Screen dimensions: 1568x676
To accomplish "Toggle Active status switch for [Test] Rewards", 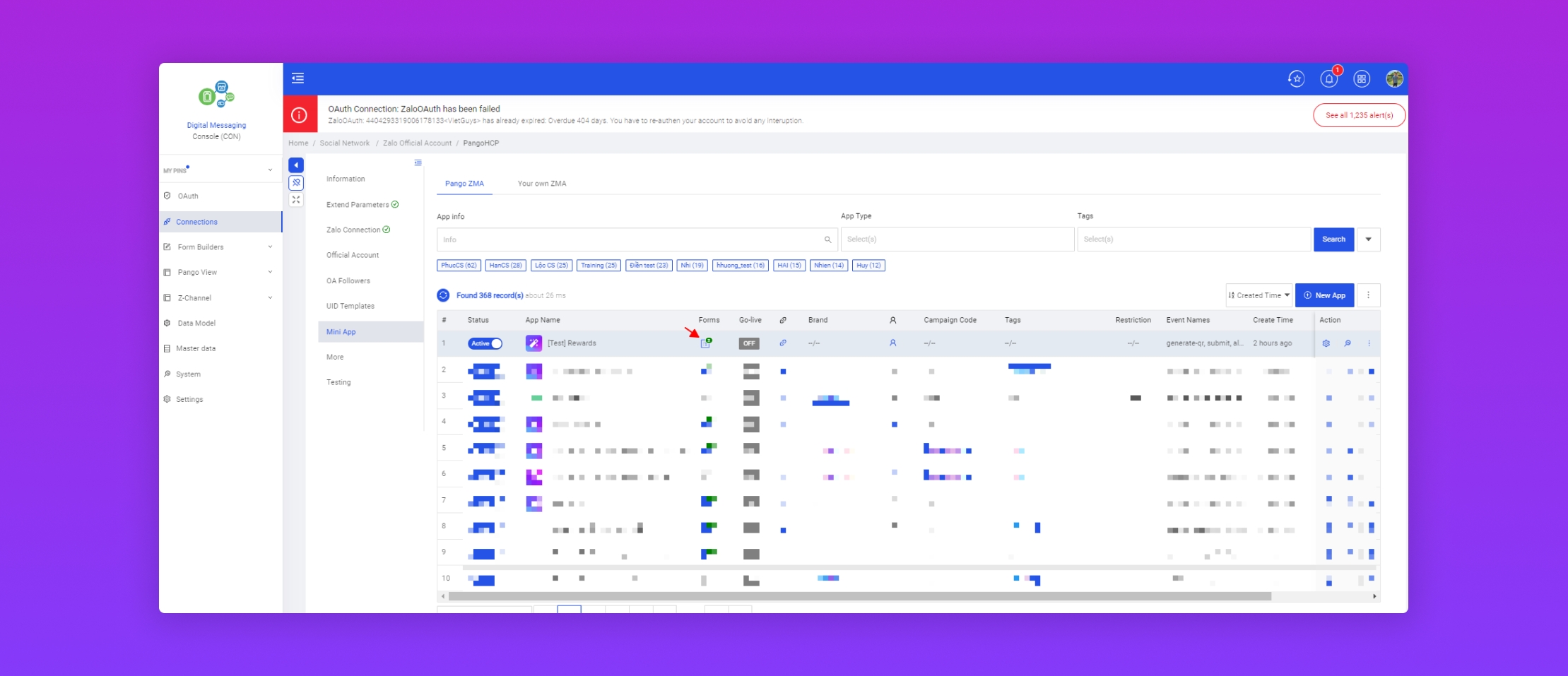I will (x=485, y=343).
